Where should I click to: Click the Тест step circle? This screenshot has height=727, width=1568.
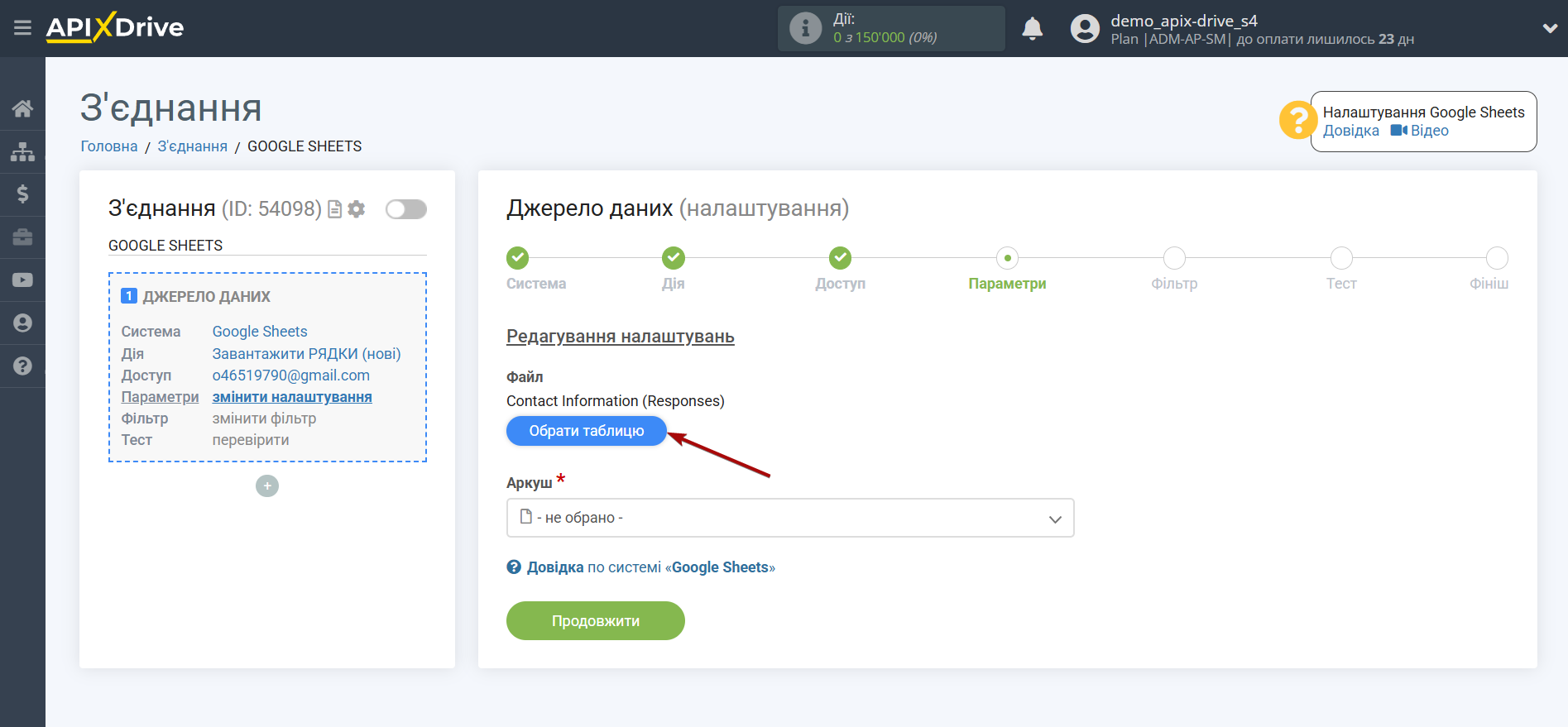pyautogui.click(x=1341, y=258)
